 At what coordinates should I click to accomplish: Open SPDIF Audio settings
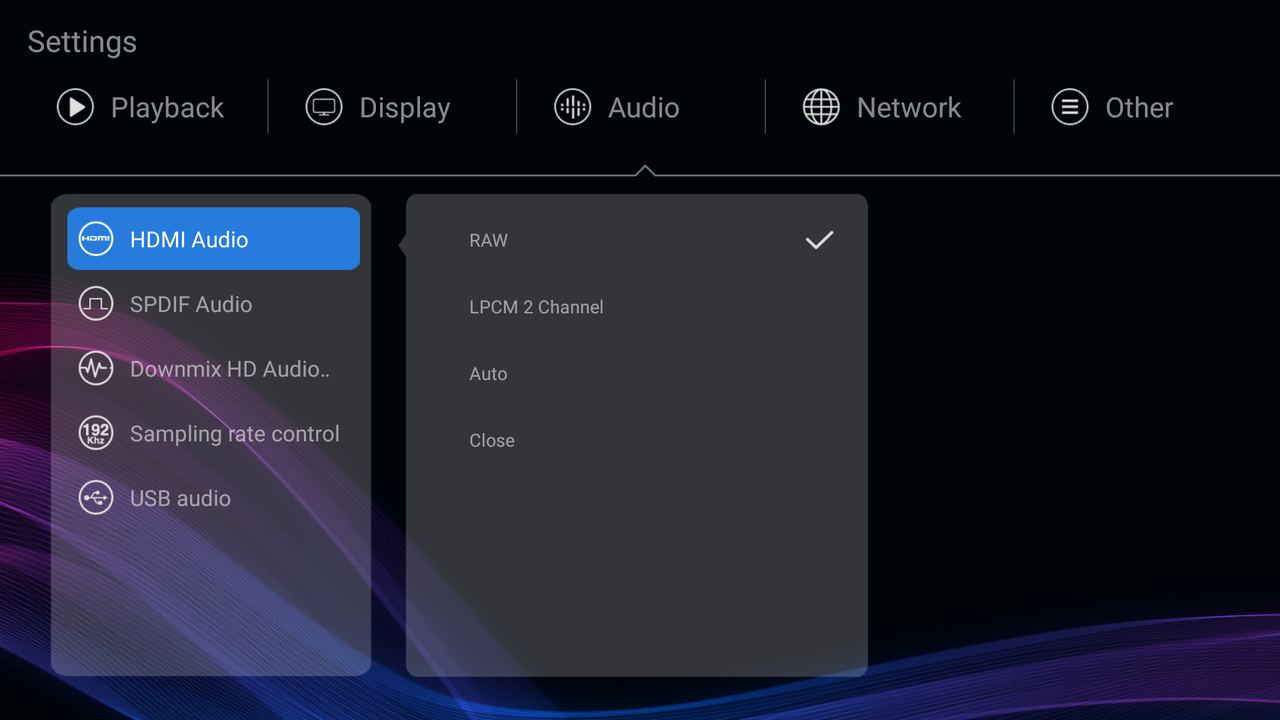coord(213,304)
